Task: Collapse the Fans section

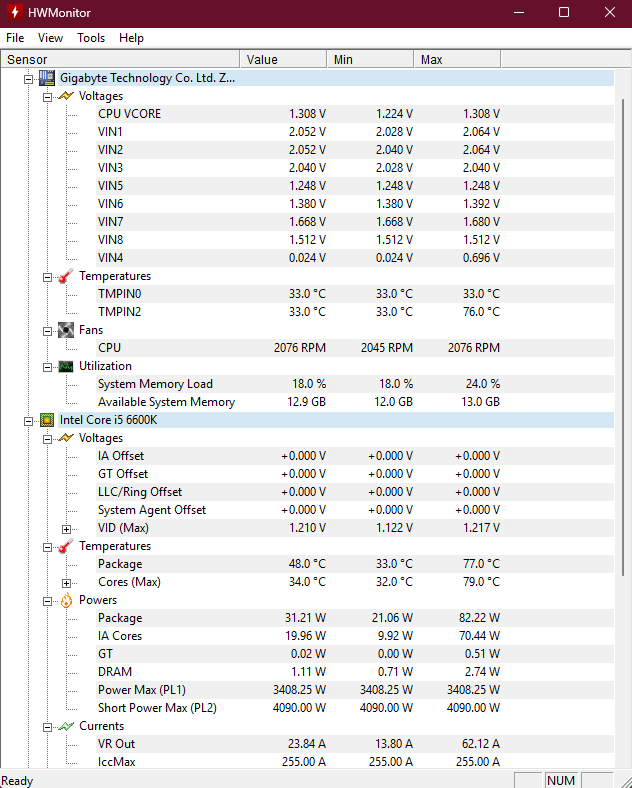Action: click(x=47, y=330)
